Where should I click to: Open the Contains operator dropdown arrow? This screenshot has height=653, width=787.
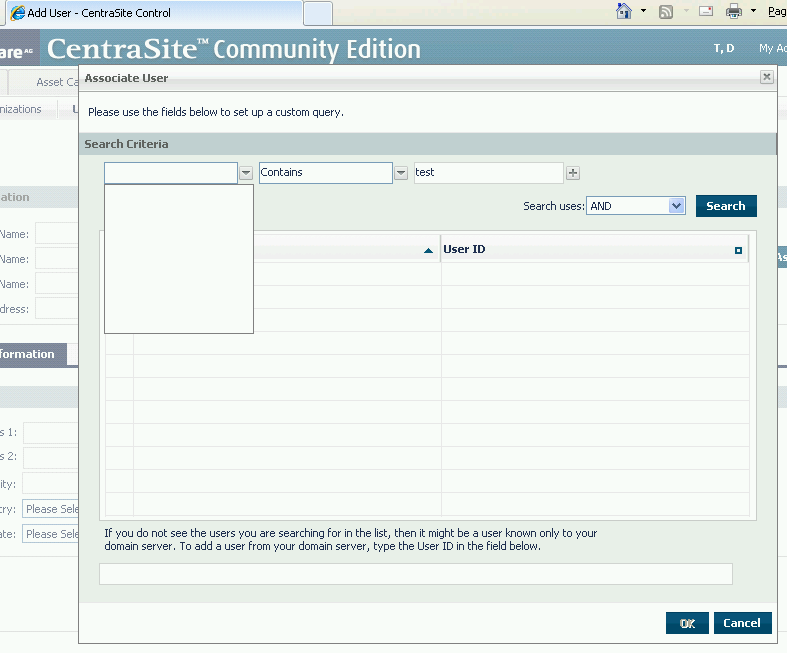point(401,173)
